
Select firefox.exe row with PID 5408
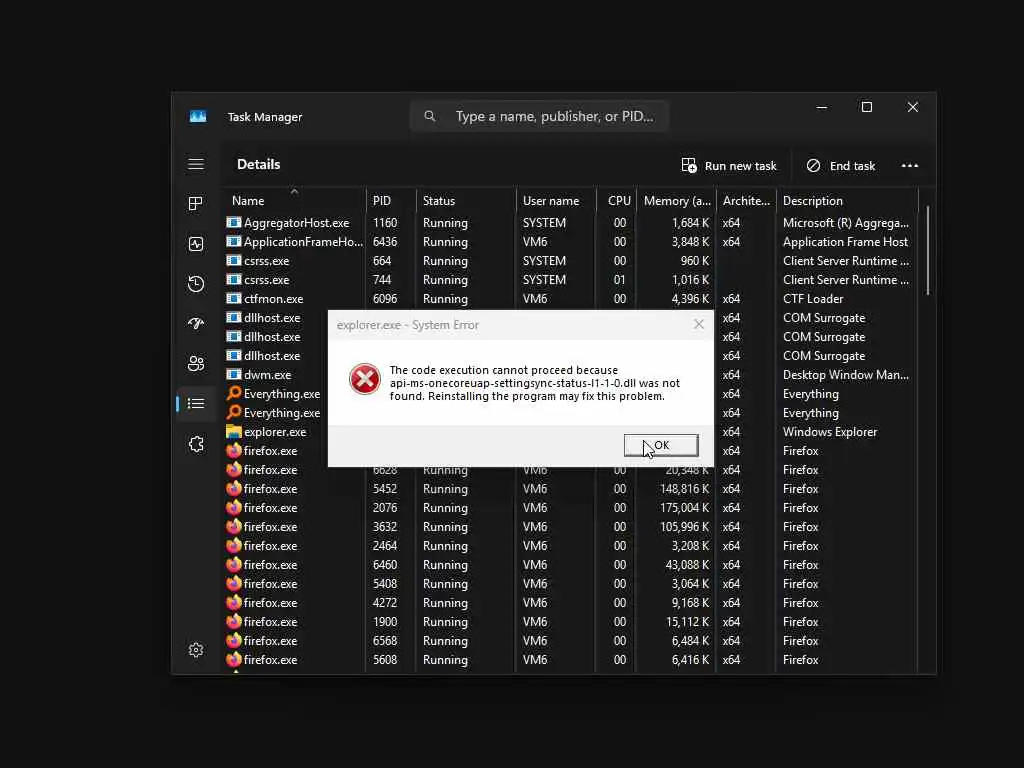pos(571,583)
